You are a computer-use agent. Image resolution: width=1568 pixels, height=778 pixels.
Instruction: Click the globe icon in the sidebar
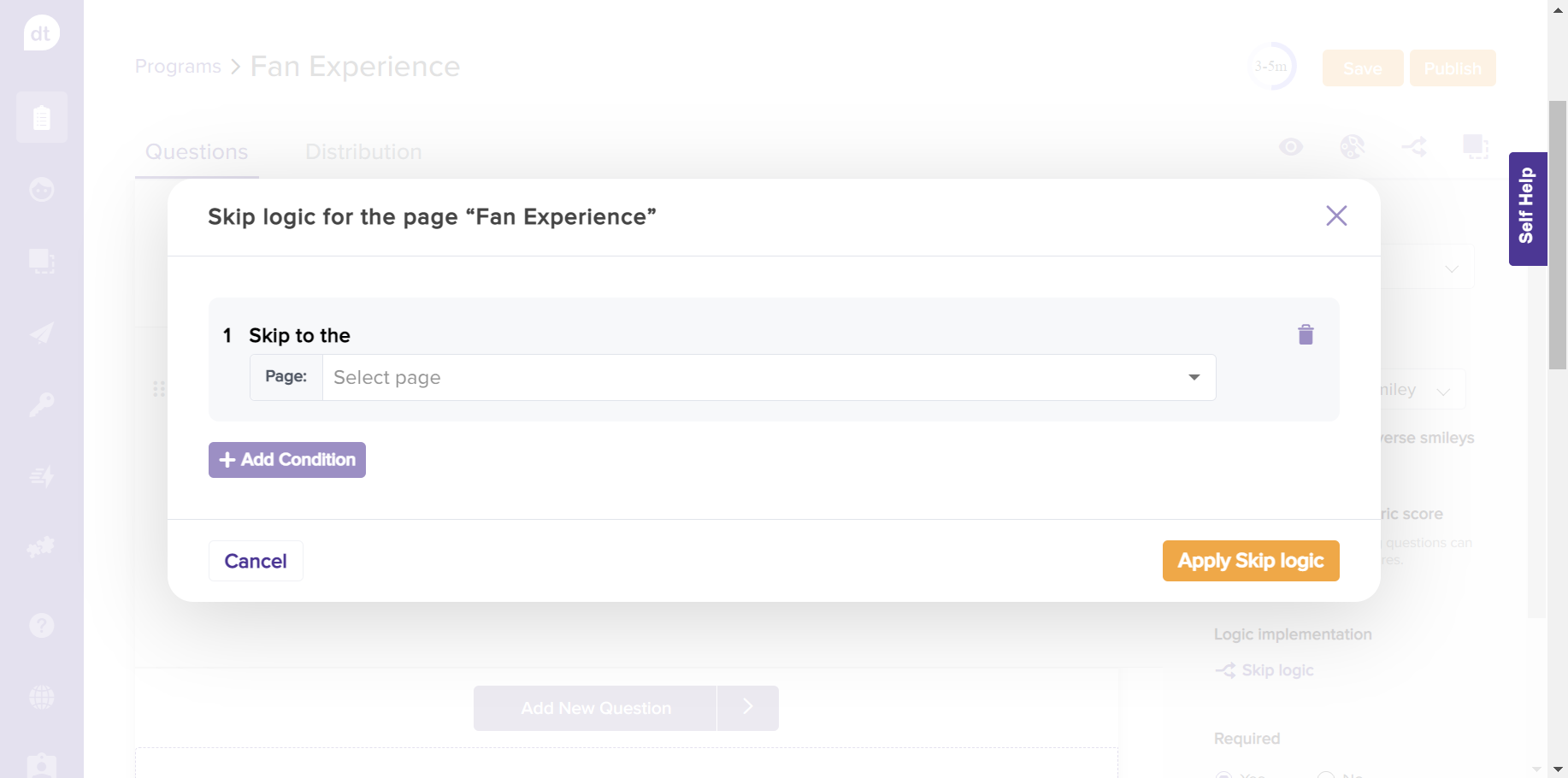[x=41, y=698]
